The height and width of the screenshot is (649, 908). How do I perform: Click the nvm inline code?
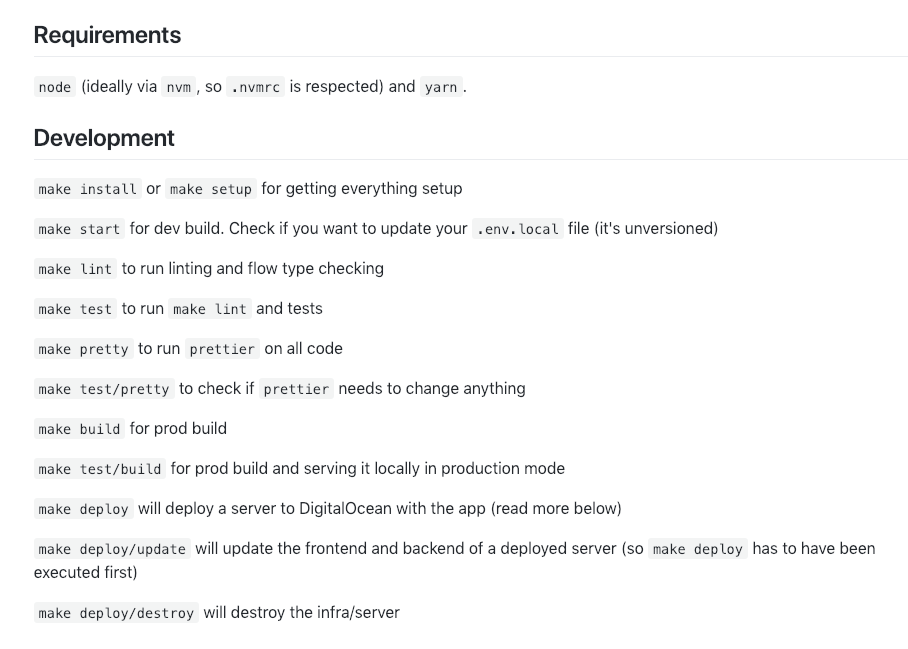point(178,87)
